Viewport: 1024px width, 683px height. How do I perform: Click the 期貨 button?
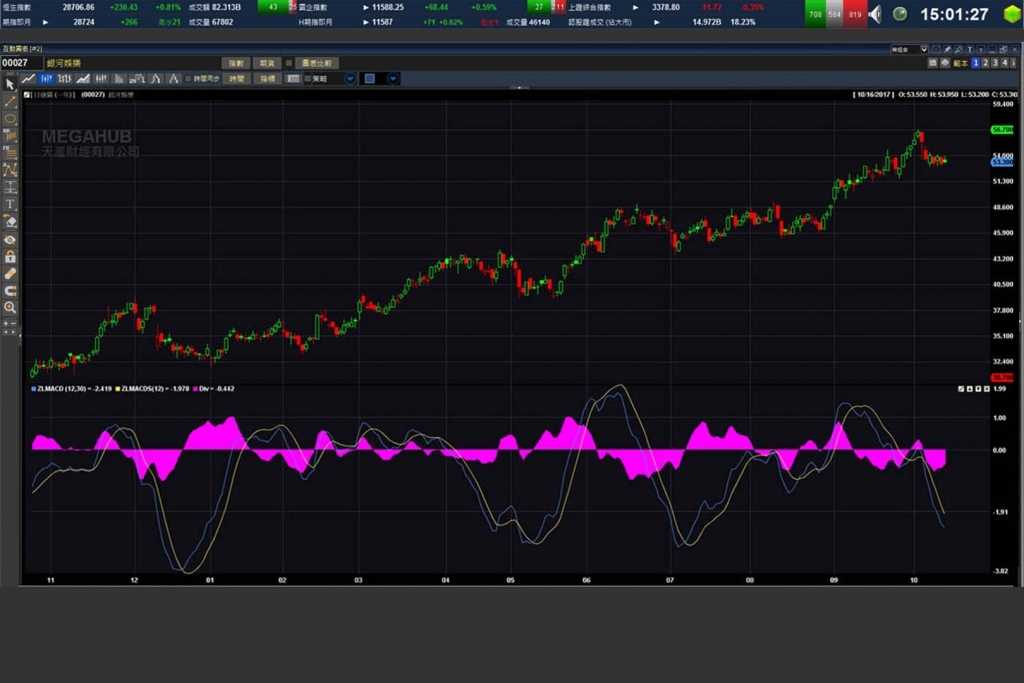(x=266, y=63)
